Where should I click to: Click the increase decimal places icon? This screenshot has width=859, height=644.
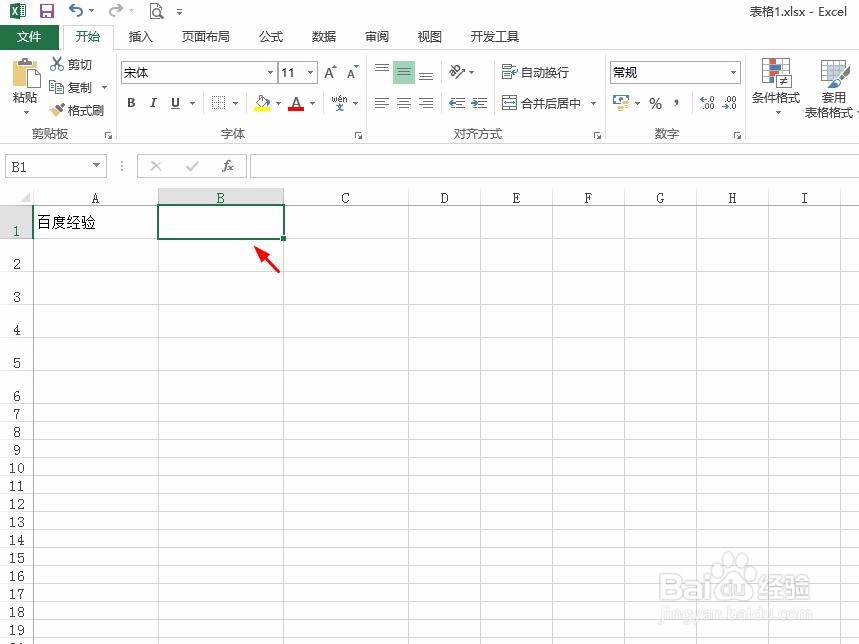pyautogui.click(x=706, y=101)
